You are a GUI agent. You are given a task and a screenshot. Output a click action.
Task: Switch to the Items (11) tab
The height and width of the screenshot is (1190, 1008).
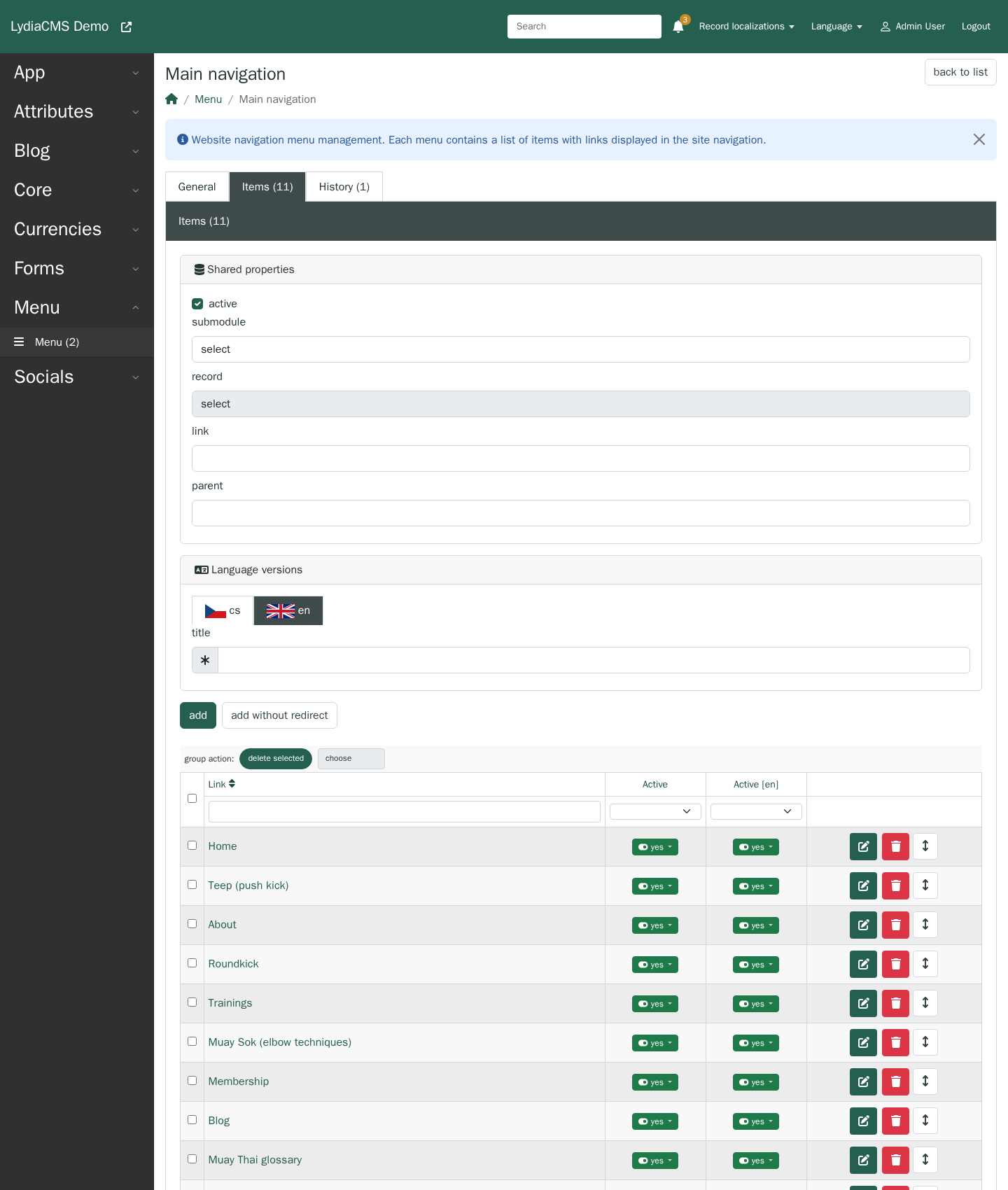[x=267, y=187]
